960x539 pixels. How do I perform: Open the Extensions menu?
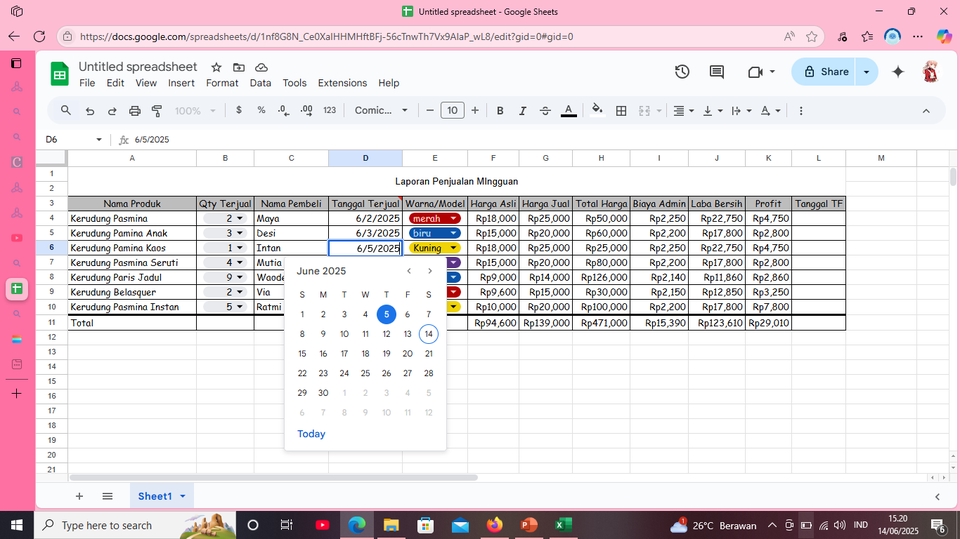coord(342,83)
